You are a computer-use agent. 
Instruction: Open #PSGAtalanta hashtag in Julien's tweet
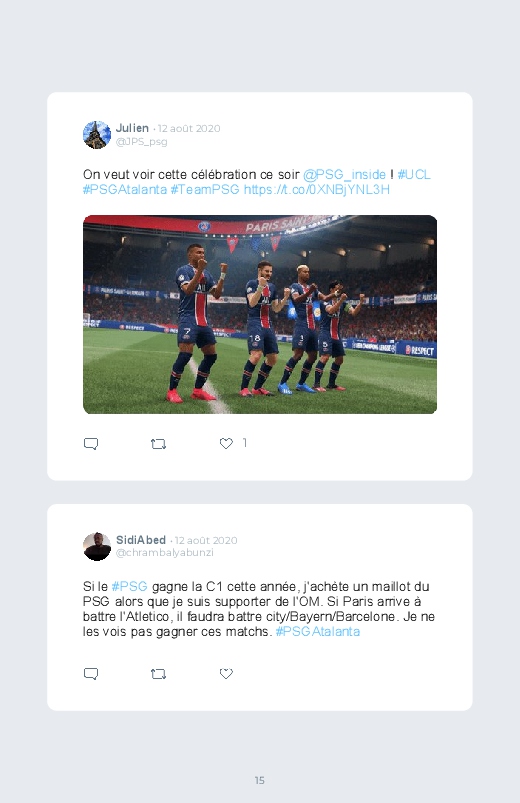pos(125,189)
